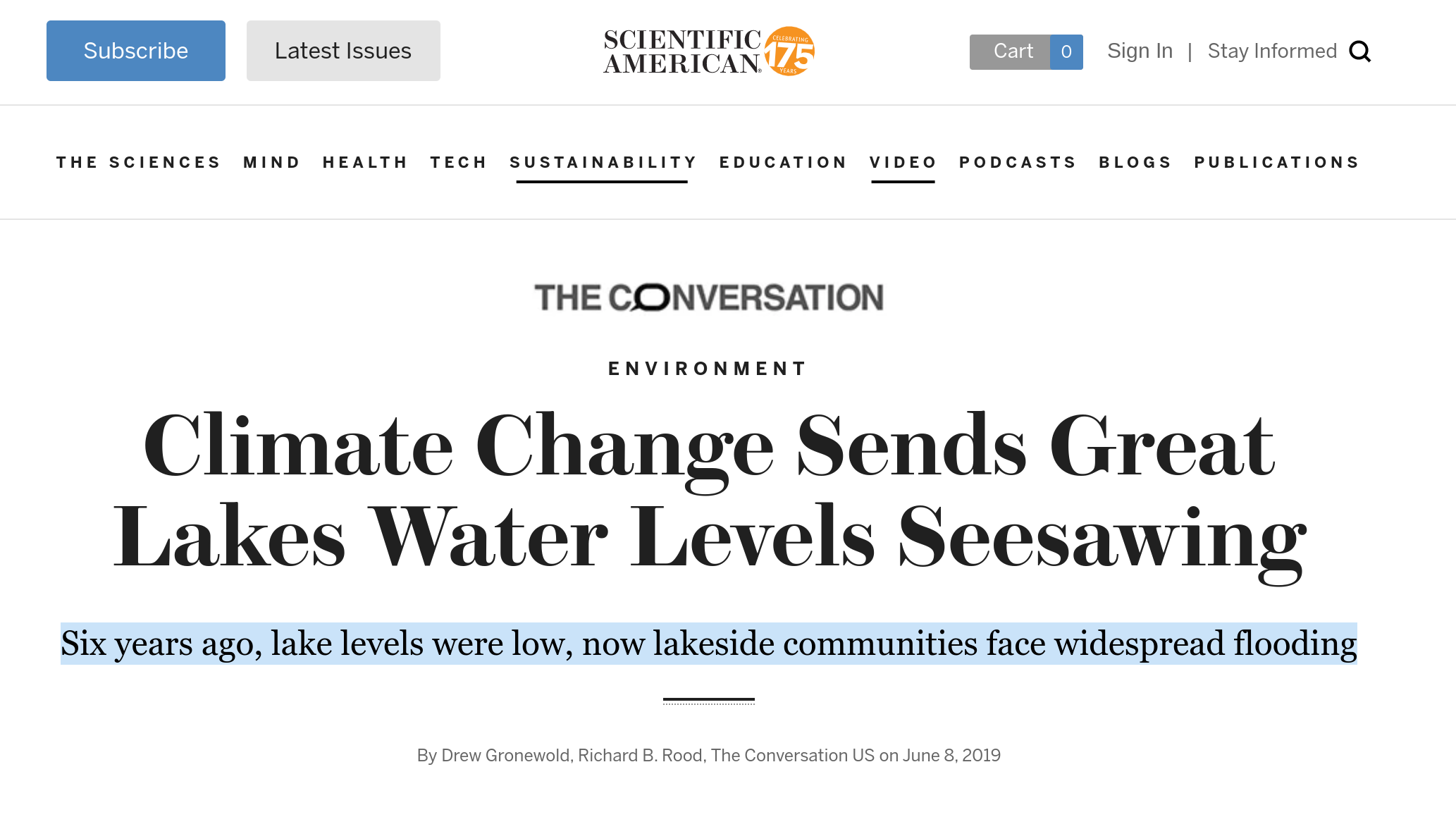Click the cart item count badge
1456x829 pixels.
1066,52
